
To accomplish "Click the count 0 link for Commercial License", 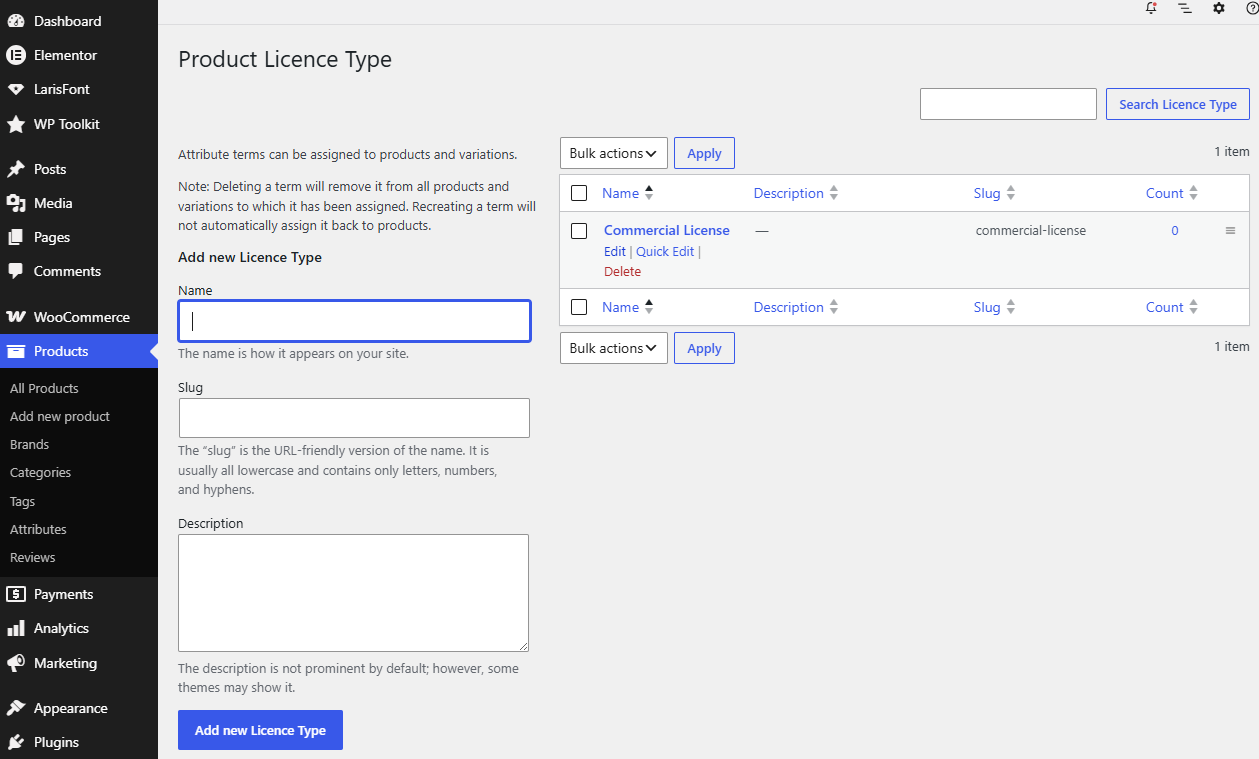I will pos(1175,230).
